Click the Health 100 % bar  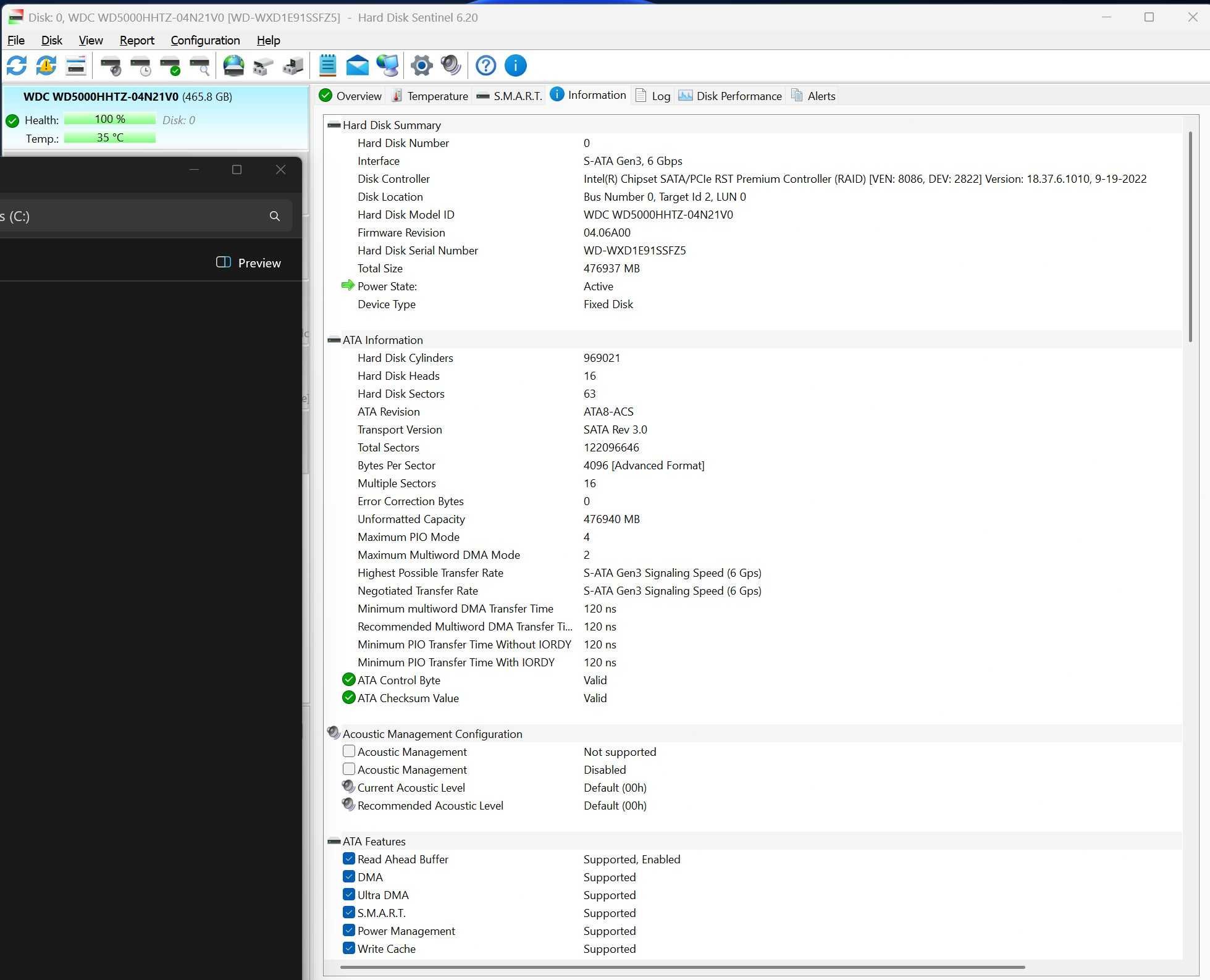(x=110, y=119)
